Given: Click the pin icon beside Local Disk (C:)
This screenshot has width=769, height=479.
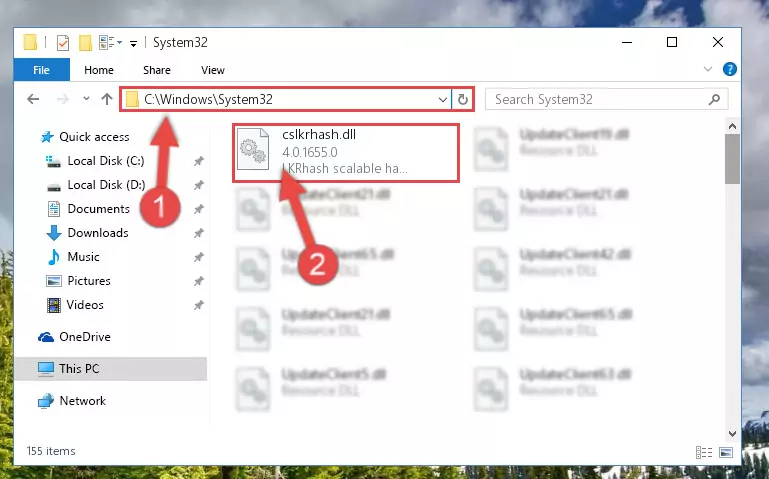Looking at the screenshot, I should point(198,161).
